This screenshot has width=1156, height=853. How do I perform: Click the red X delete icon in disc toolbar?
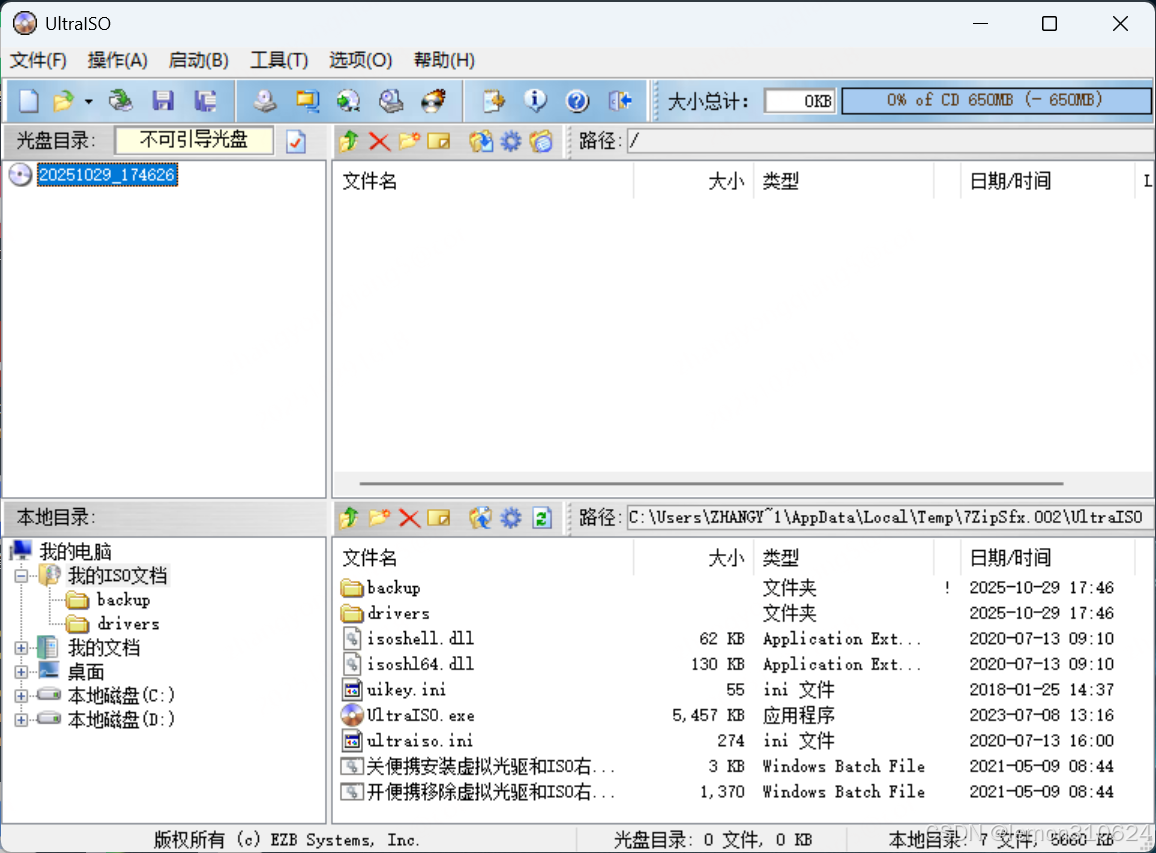379,141
